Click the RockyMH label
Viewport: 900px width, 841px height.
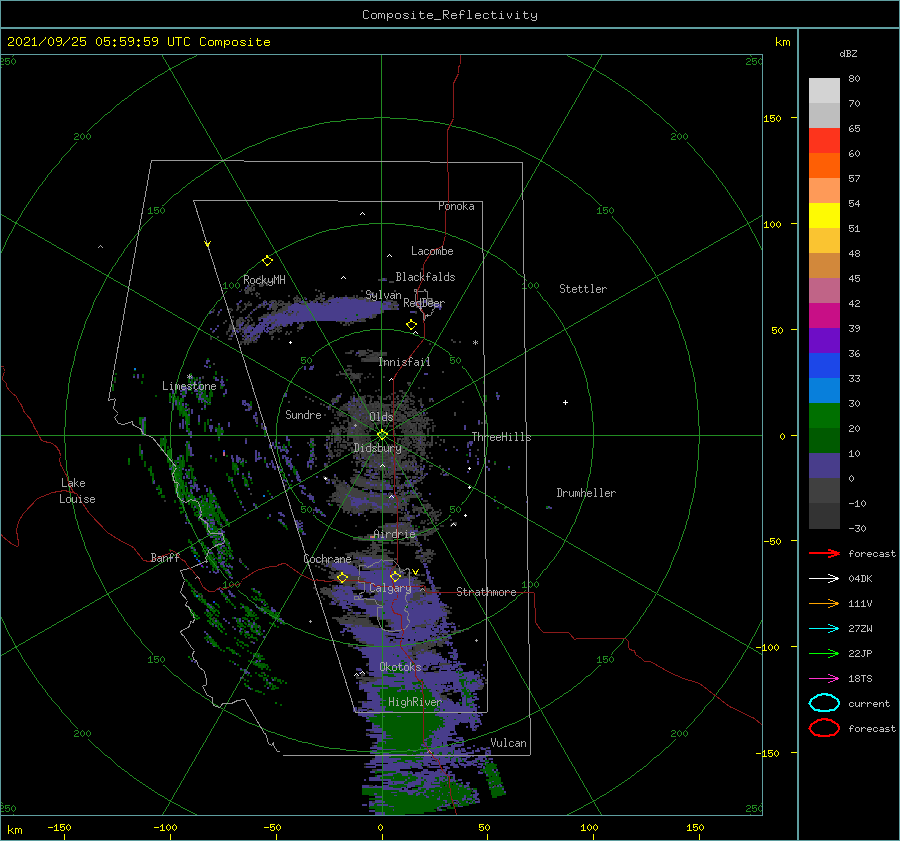pos(264,280)
